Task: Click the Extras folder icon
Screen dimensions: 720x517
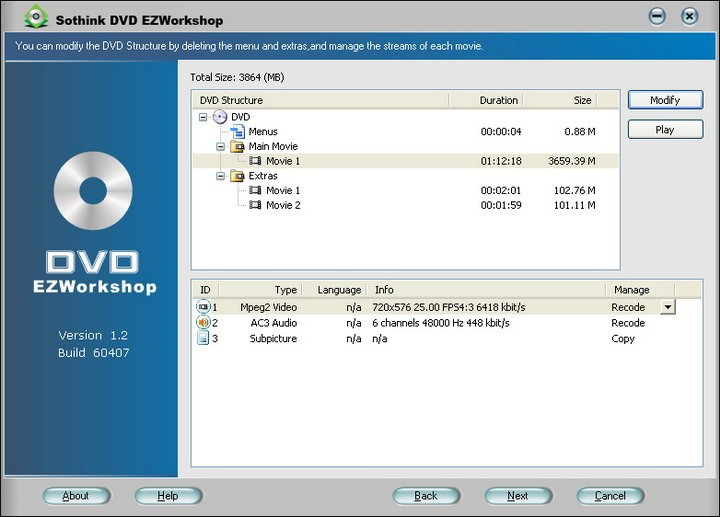Action: tap(237, 176)
